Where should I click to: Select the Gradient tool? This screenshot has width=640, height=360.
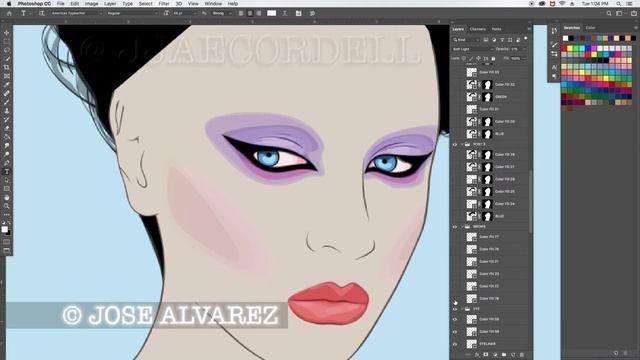click(x=7, y=137)
